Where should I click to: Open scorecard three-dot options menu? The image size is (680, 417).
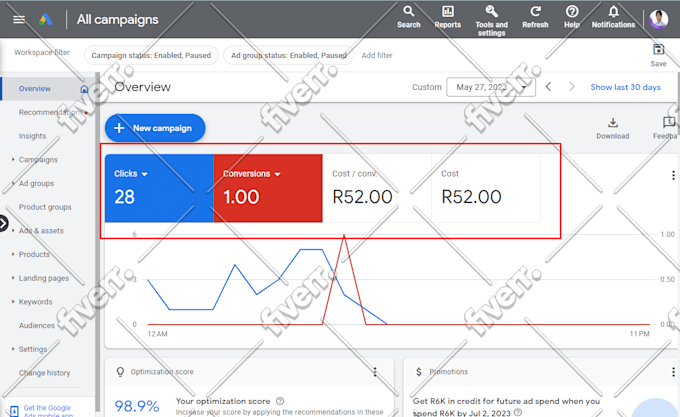(673, 175)
